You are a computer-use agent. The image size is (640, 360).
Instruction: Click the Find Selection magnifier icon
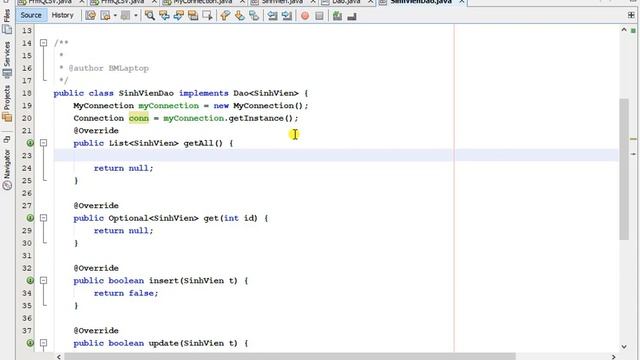(x=150, y=16)
